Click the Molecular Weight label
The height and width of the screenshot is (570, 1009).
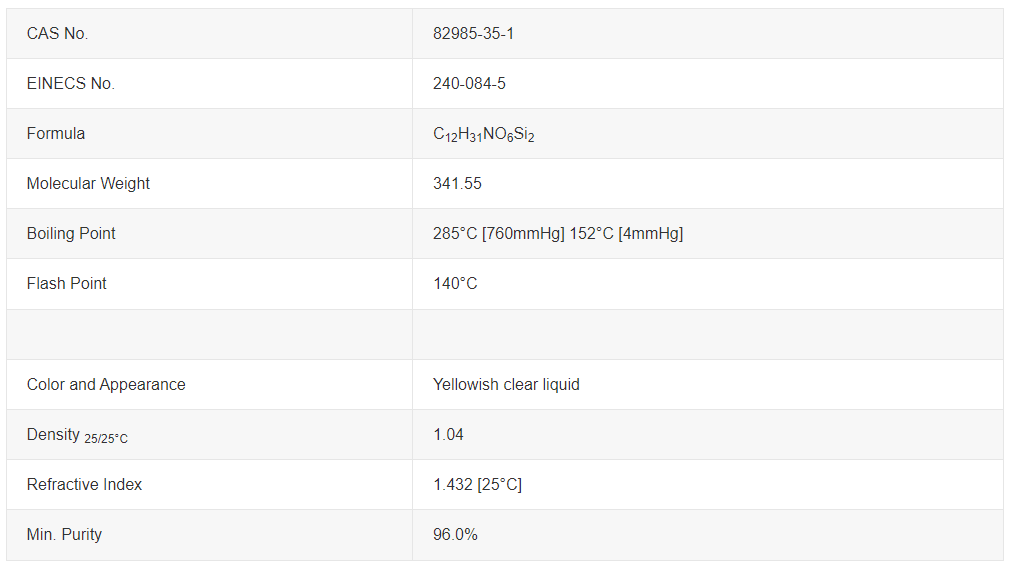88,183
